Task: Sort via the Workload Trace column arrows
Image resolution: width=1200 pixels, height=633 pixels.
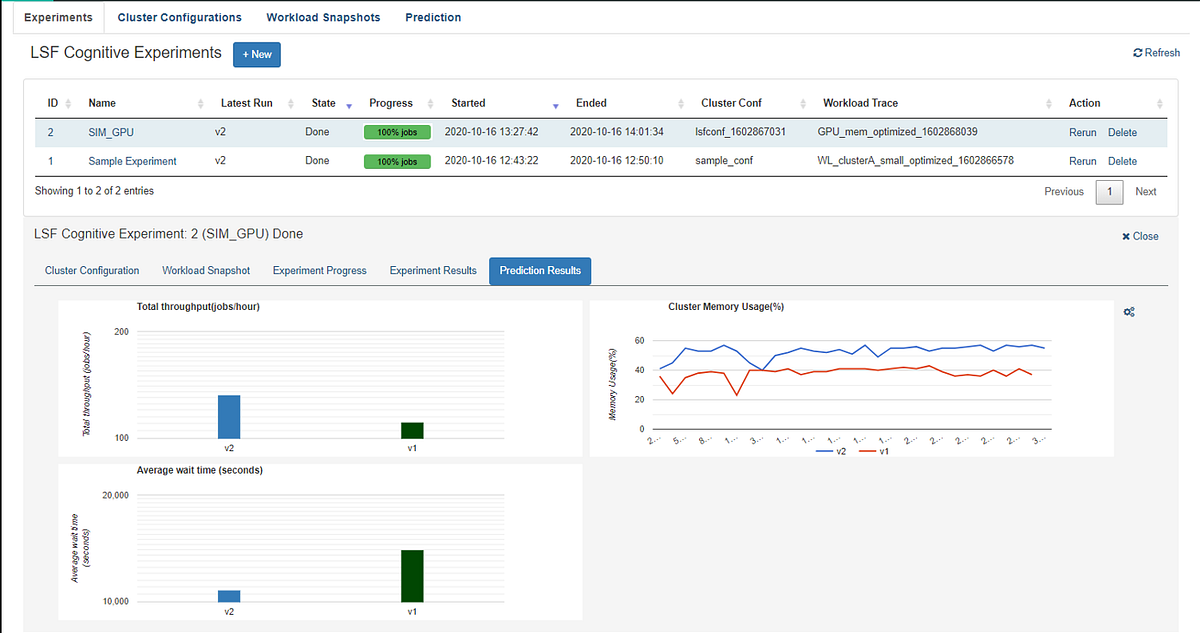Action: pyautogui.click(x=1048, y=103)
